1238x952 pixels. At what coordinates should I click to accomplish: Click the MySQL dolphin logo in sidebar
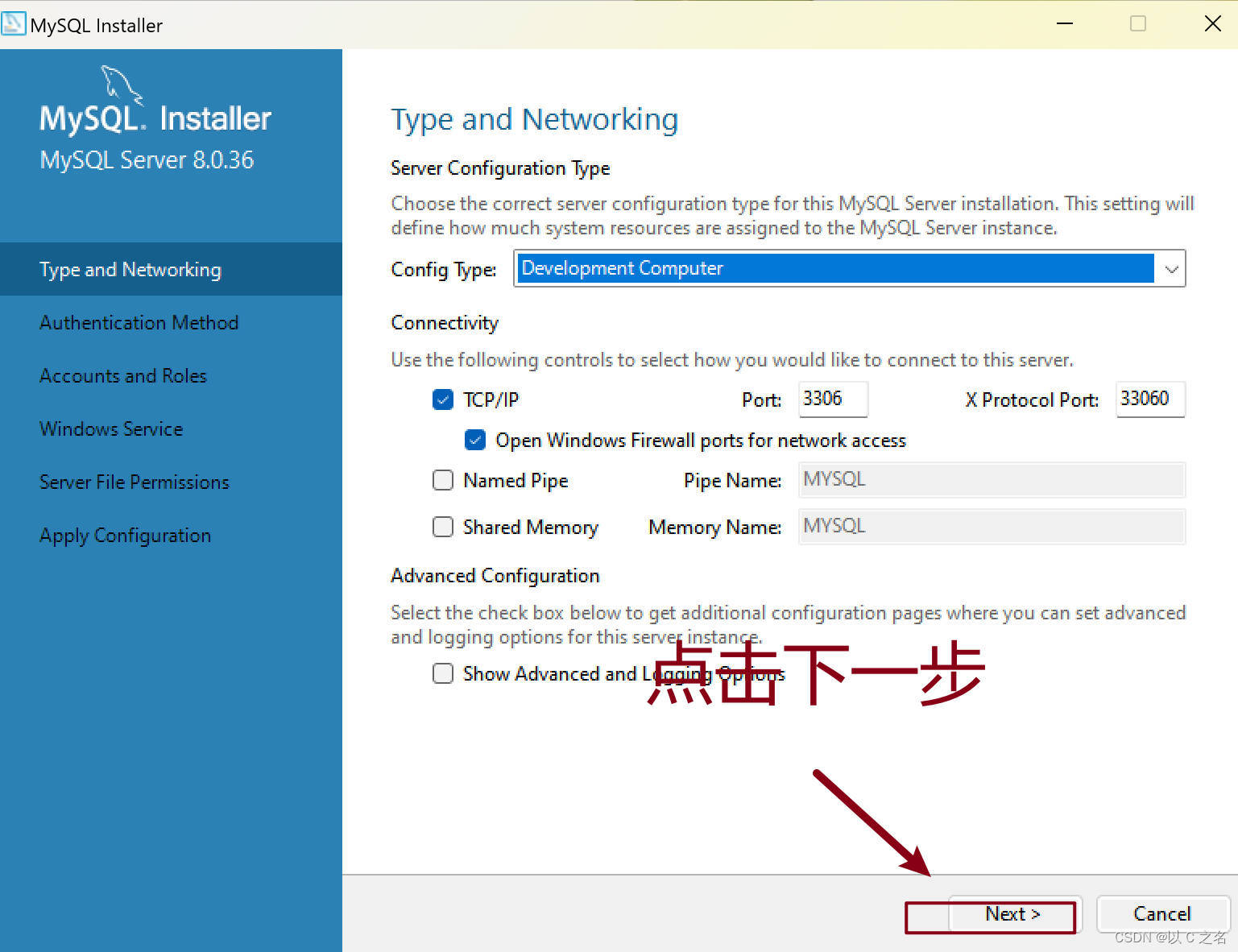[122, 85]
